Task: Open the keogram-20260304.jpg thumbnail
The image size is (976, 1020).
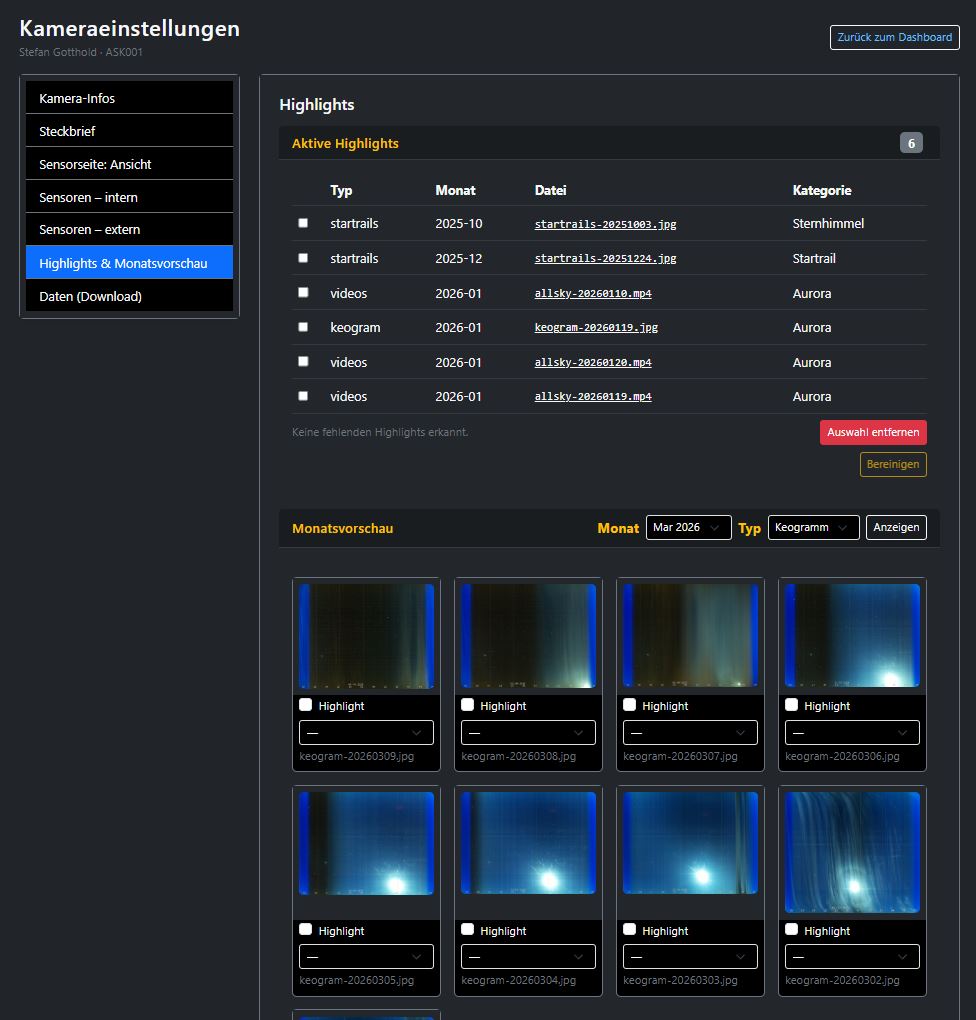Action: [528, 843]
